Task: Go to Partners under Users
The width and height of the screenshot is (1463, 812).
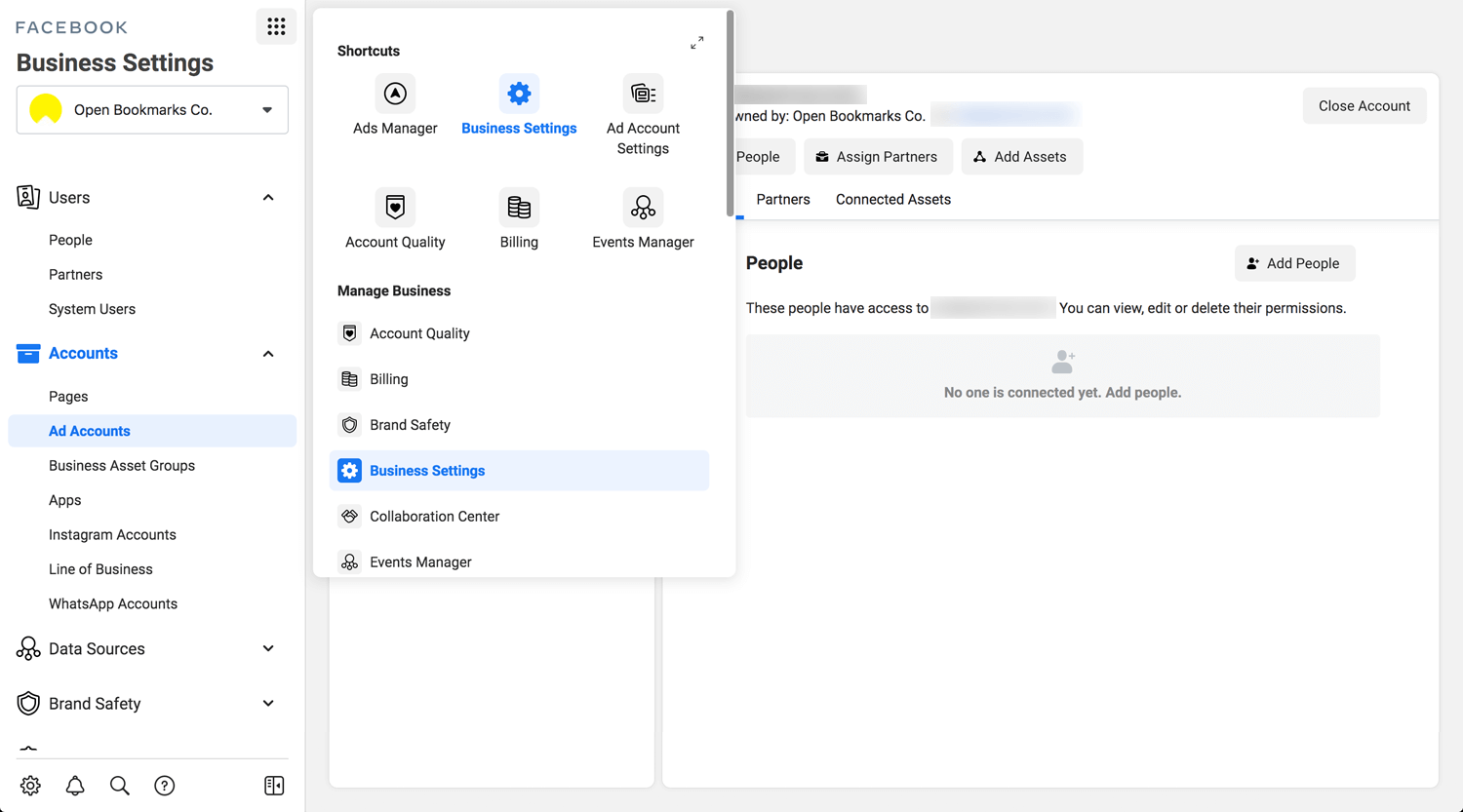Action: (75, 275)
